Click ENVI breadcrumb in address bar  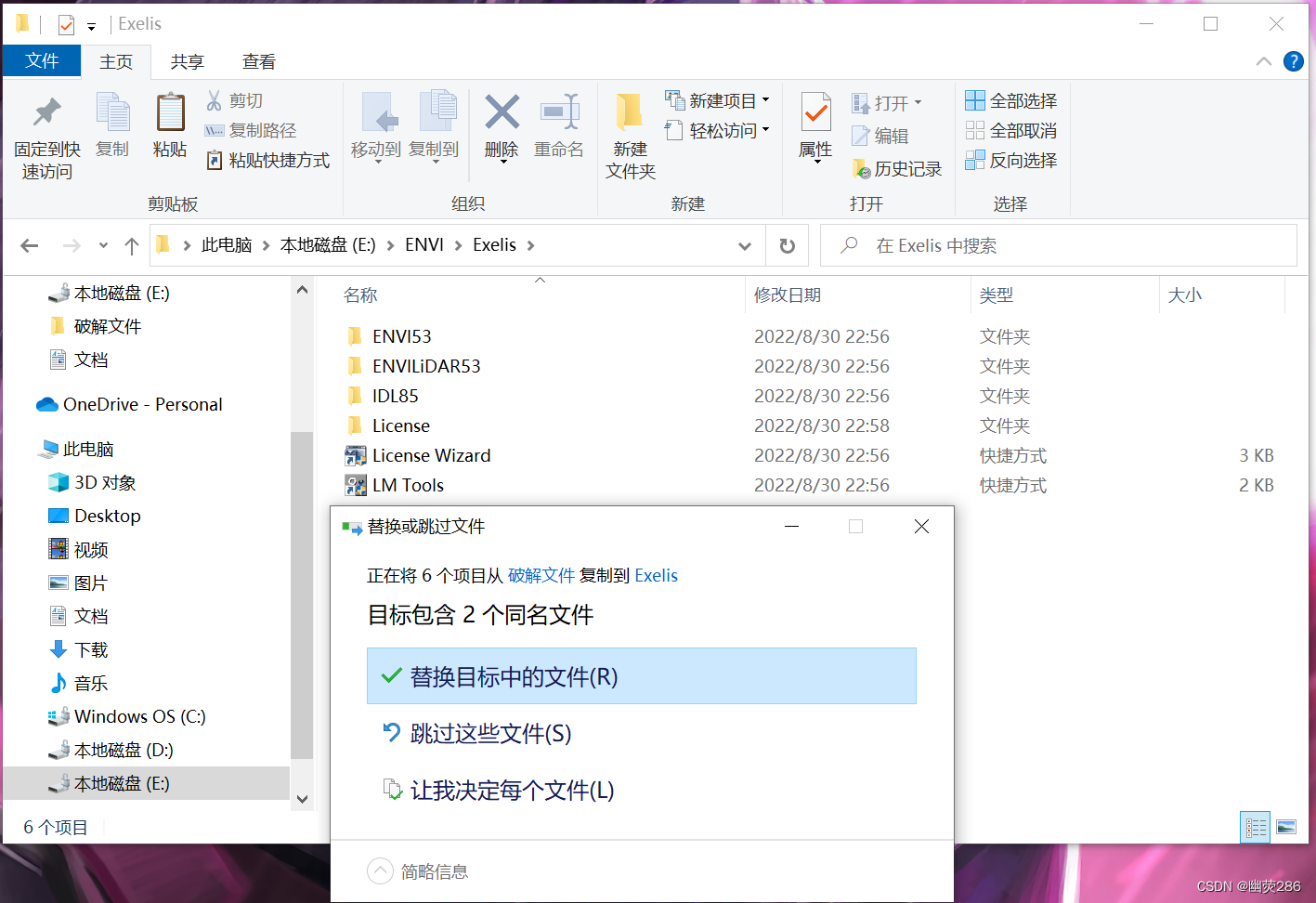coord(424,245)
